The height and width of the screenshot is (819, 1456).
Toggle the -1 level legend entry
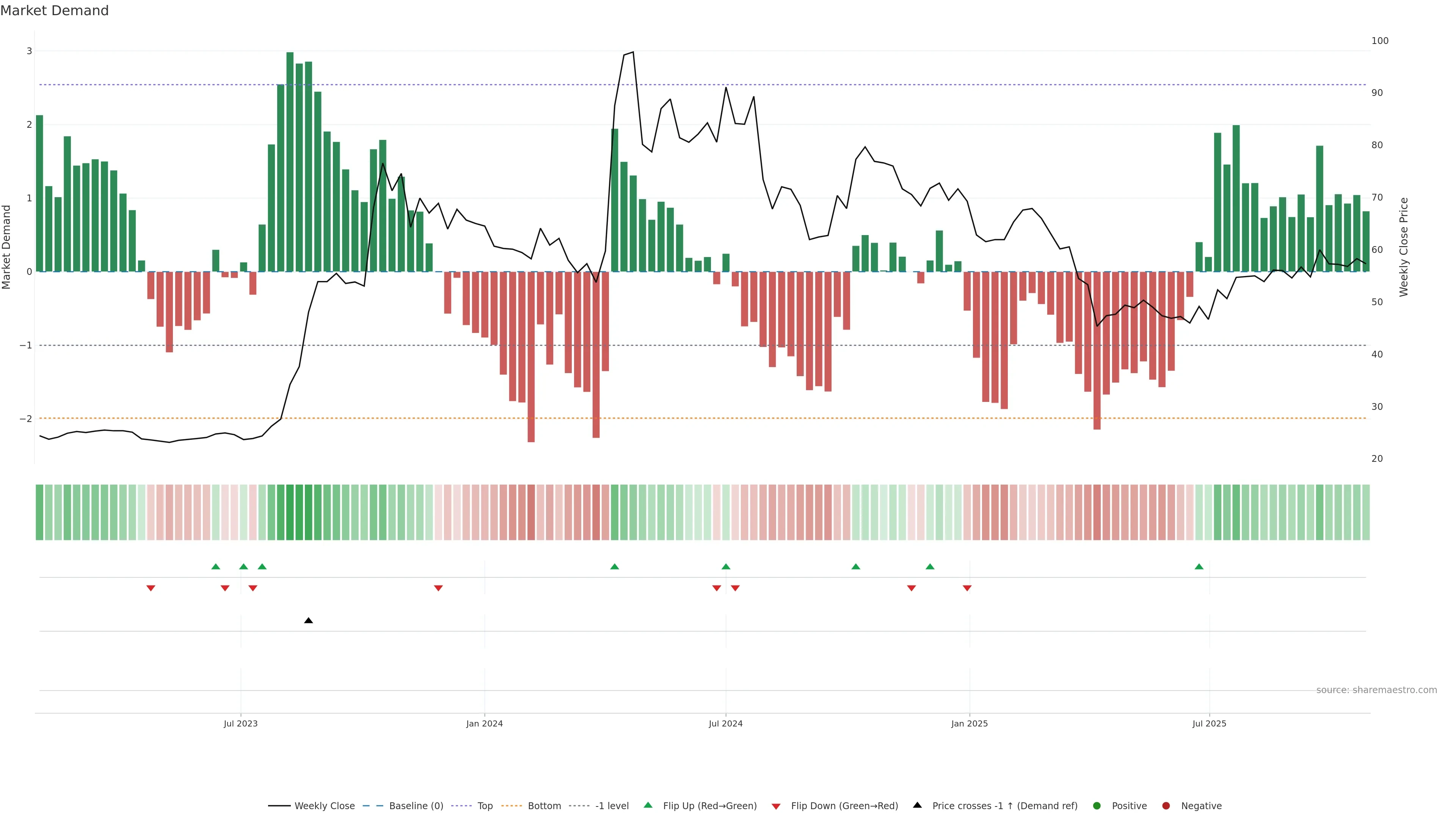coord(612,806)
